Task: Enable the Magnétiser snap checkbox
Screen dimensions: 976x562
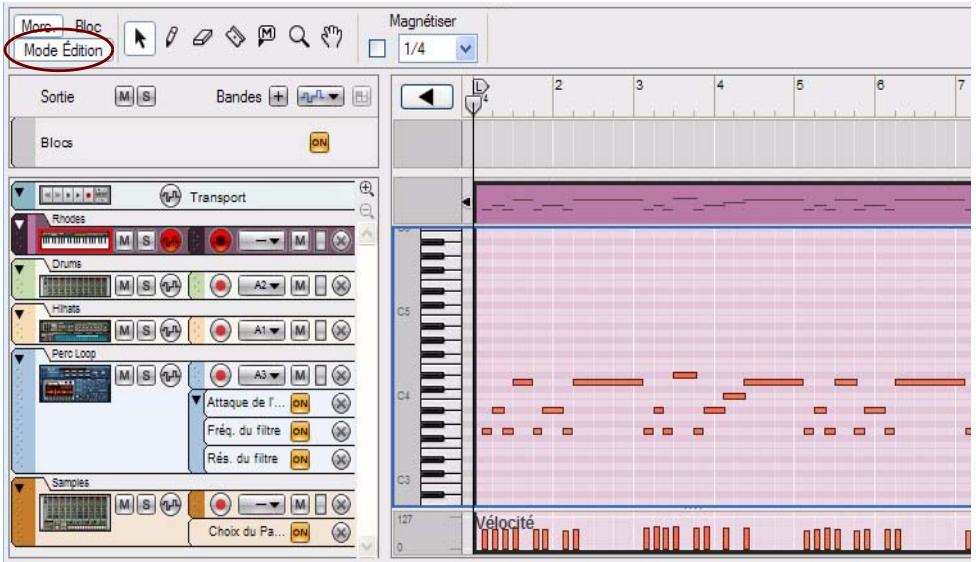Action: 377,49
